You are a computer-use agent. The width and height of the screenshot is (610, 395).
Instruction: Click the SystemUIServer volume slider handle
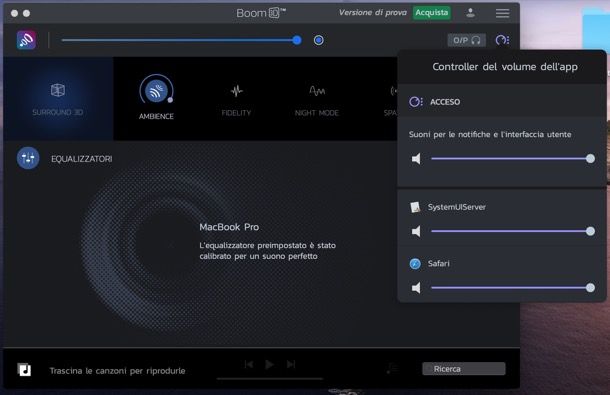pos(590,231)
